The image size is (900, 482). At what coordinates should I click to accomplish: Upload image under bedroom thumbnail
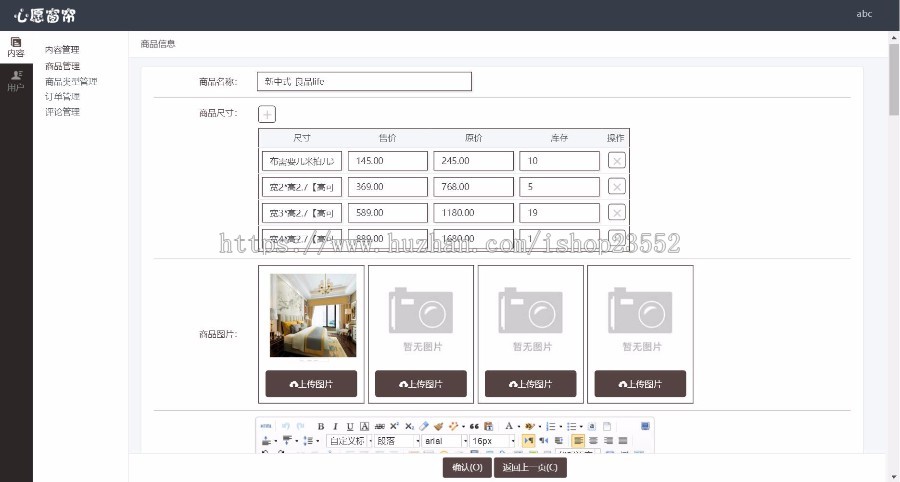[x=311, y=384]
